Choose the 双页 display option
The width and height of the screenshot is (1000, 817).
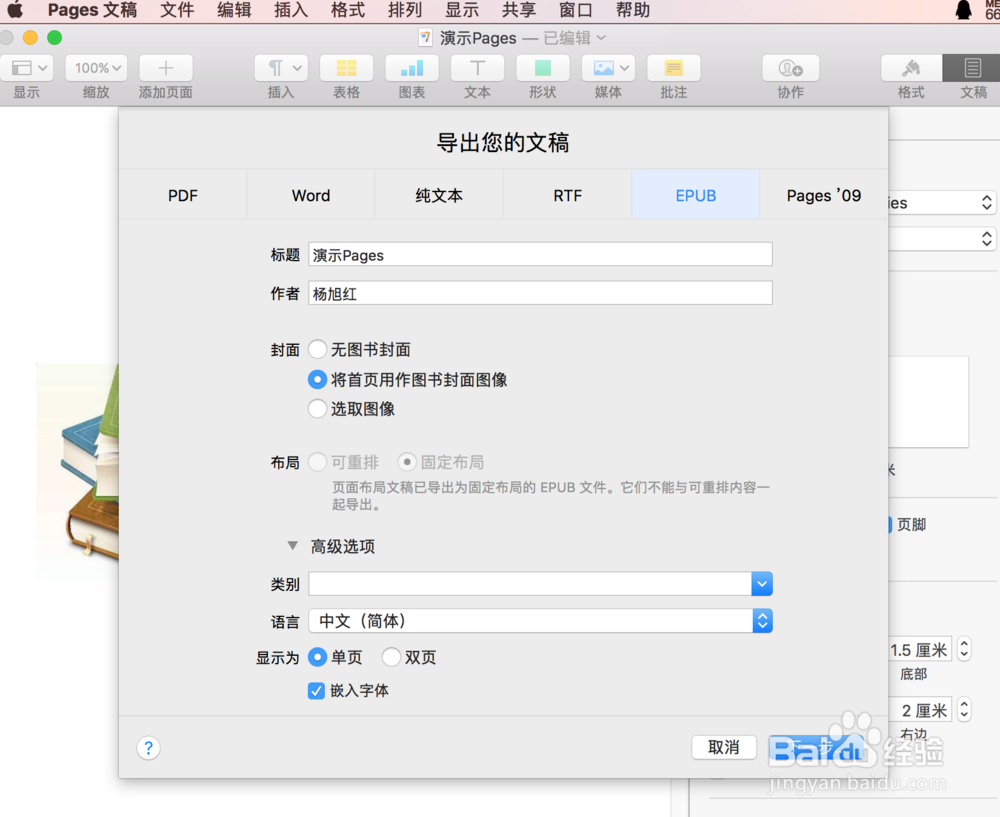click(391, 657)
